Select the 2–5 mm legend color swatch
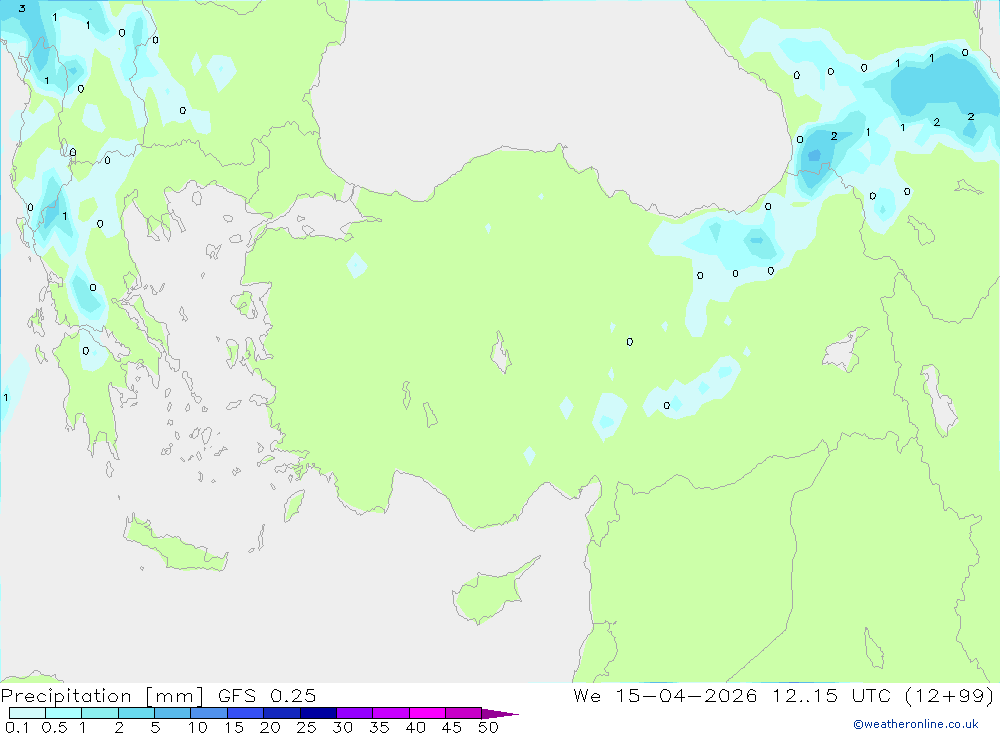Screen dimensions: 1000x733 136,713
